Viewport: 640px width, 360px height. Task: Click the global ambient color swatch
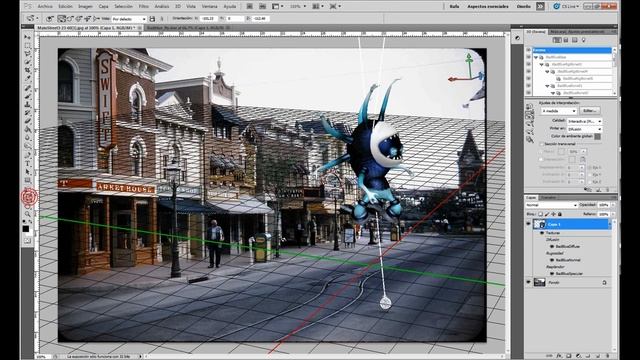pyautogui.click(x=597, y=137)
